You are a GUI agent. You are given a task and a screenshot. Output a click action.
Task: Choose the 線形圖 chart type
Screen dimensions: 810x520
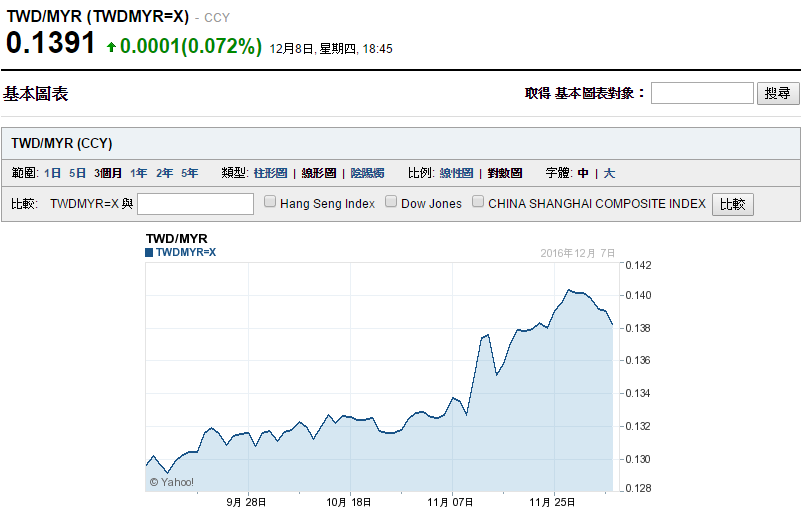[x=319, y=173]
